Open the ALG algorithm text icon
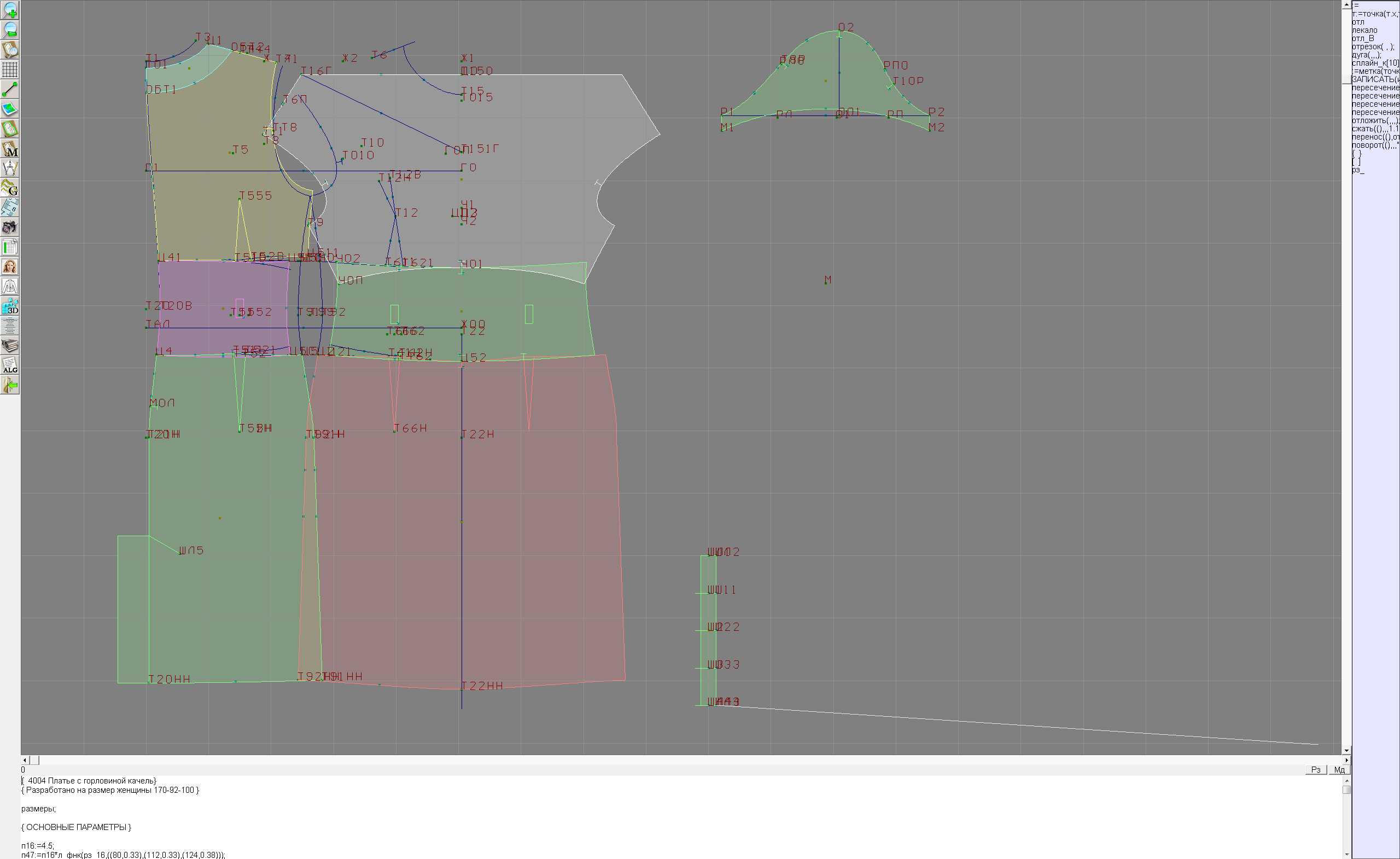Screen dimensions: 1400x859 (10, 365)
